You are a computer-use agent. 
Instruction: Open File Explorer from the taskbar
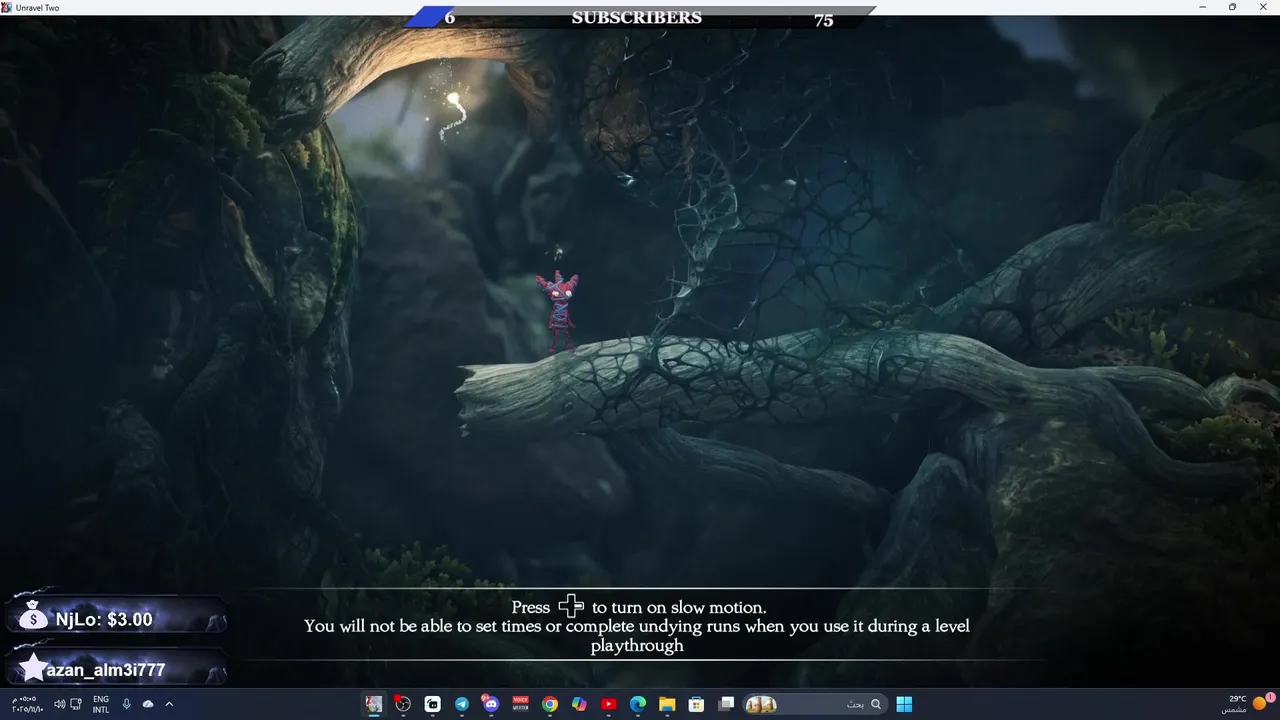coord(667,704)
